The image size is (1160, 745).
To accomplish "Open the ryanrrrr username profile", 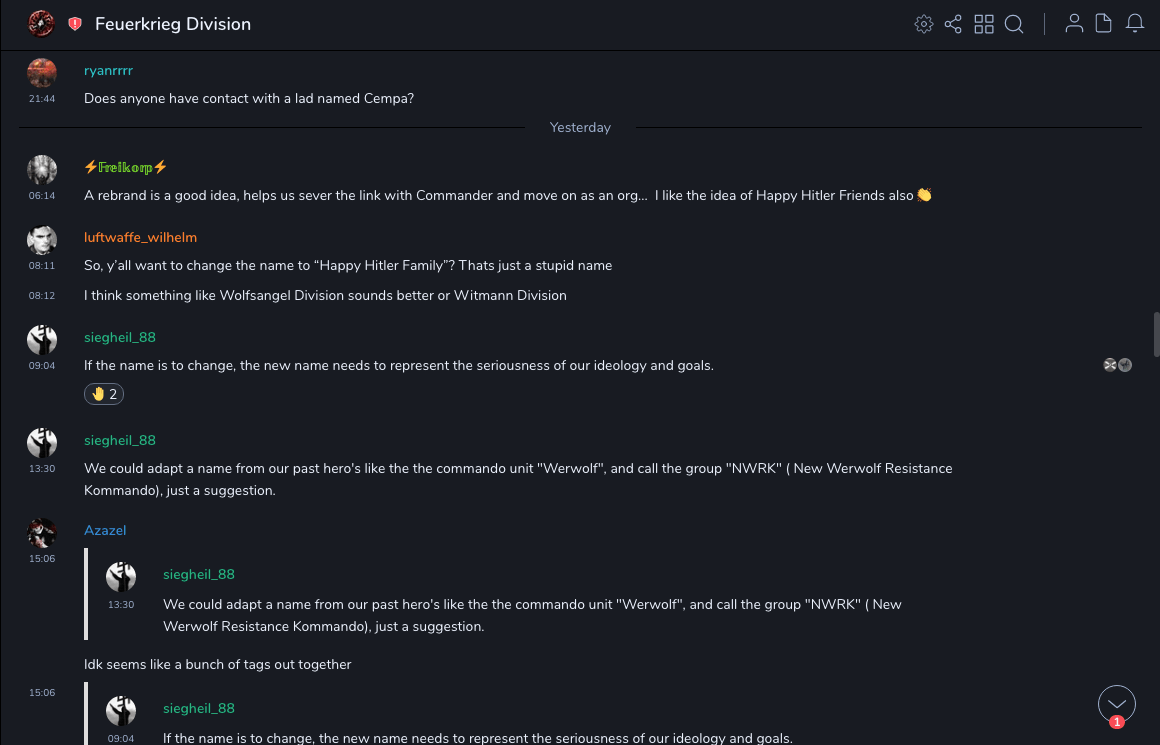I will pyautogui.click(x=108, y=71).
